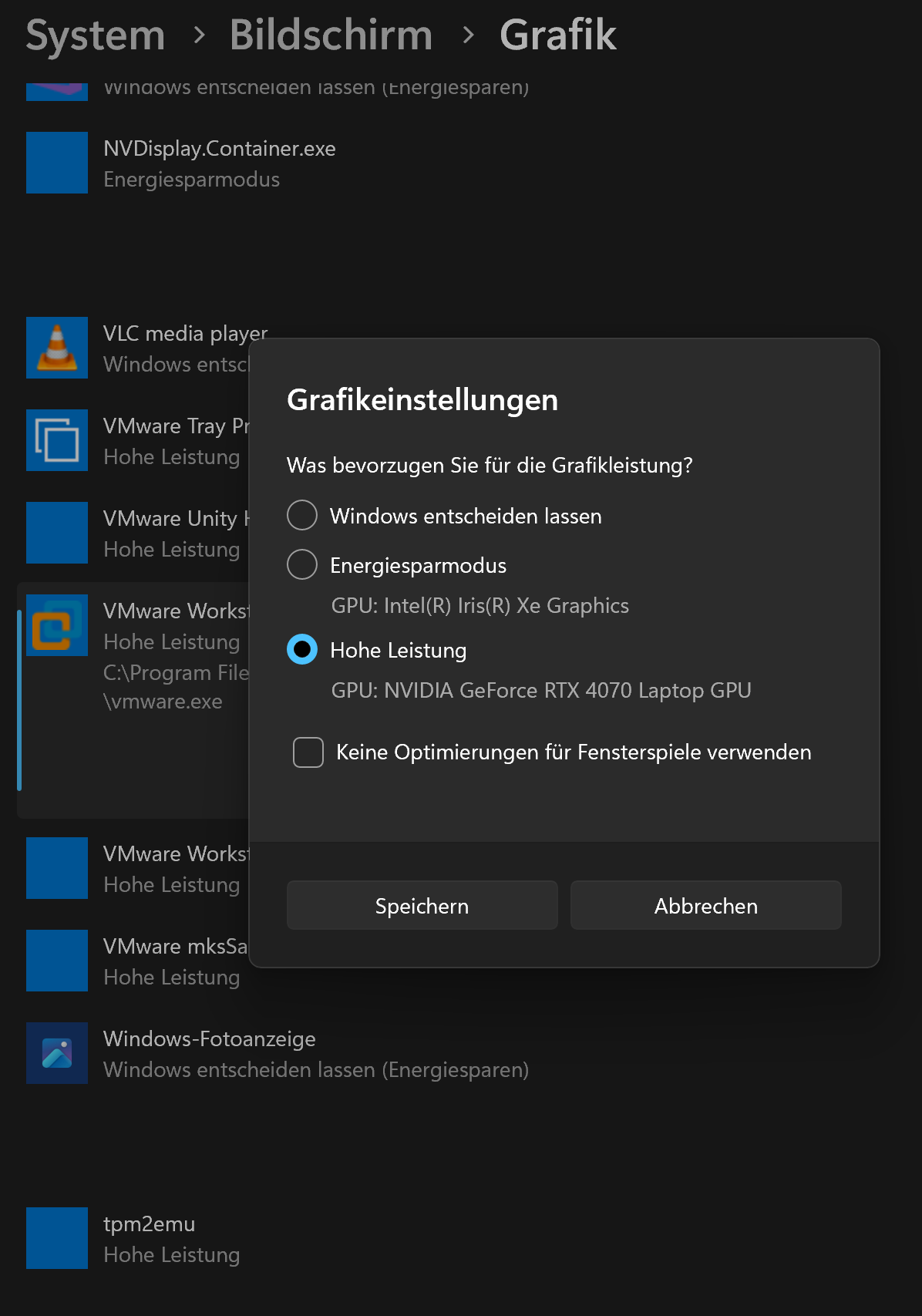Click the Grafikeinstellungen dialog title
The height and width of the screenshot is (1316, 922).
click(x=422, y=400)
